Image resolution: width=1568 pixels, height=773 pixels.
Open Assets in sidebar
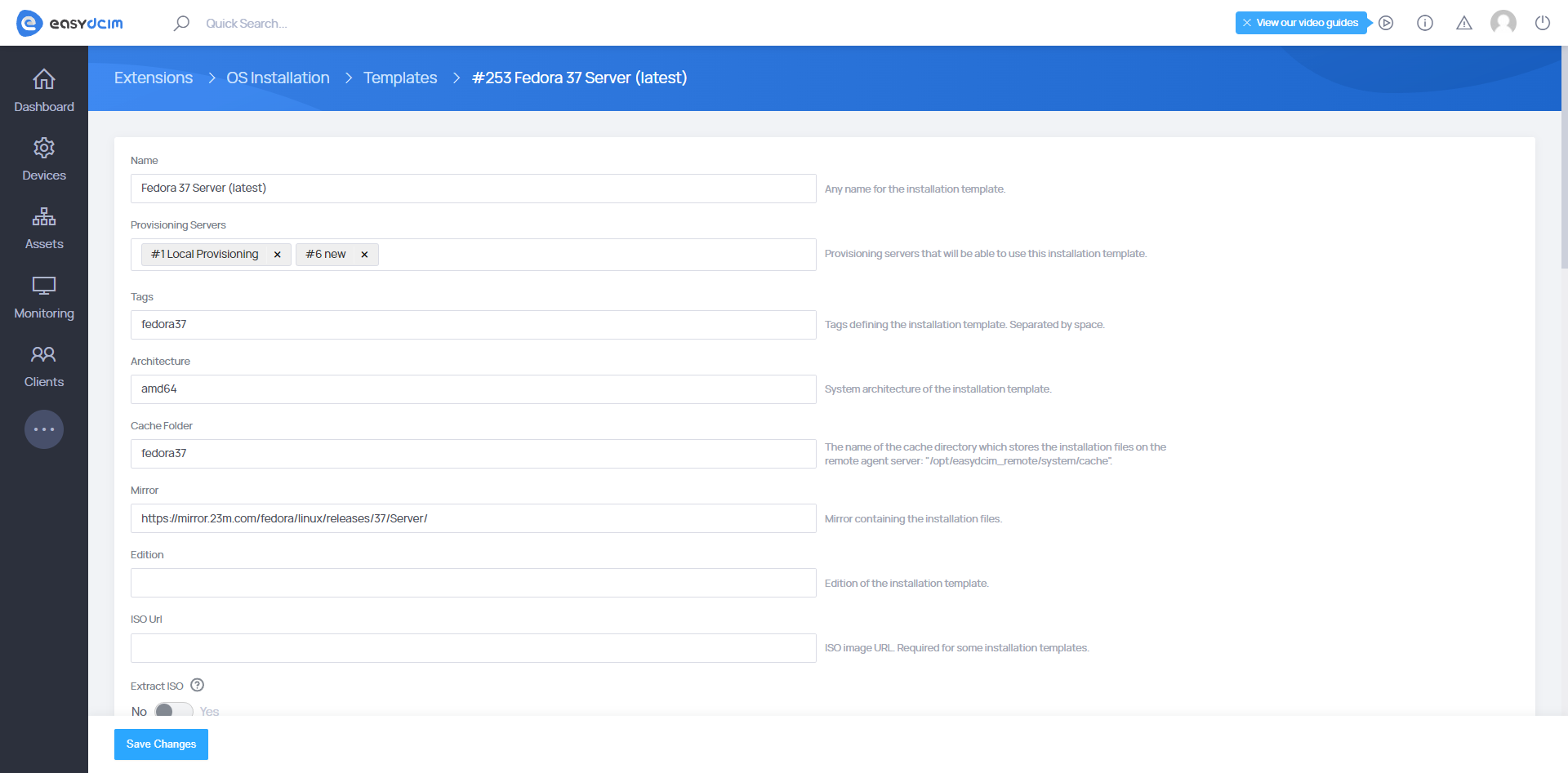(x=44, y=228)
